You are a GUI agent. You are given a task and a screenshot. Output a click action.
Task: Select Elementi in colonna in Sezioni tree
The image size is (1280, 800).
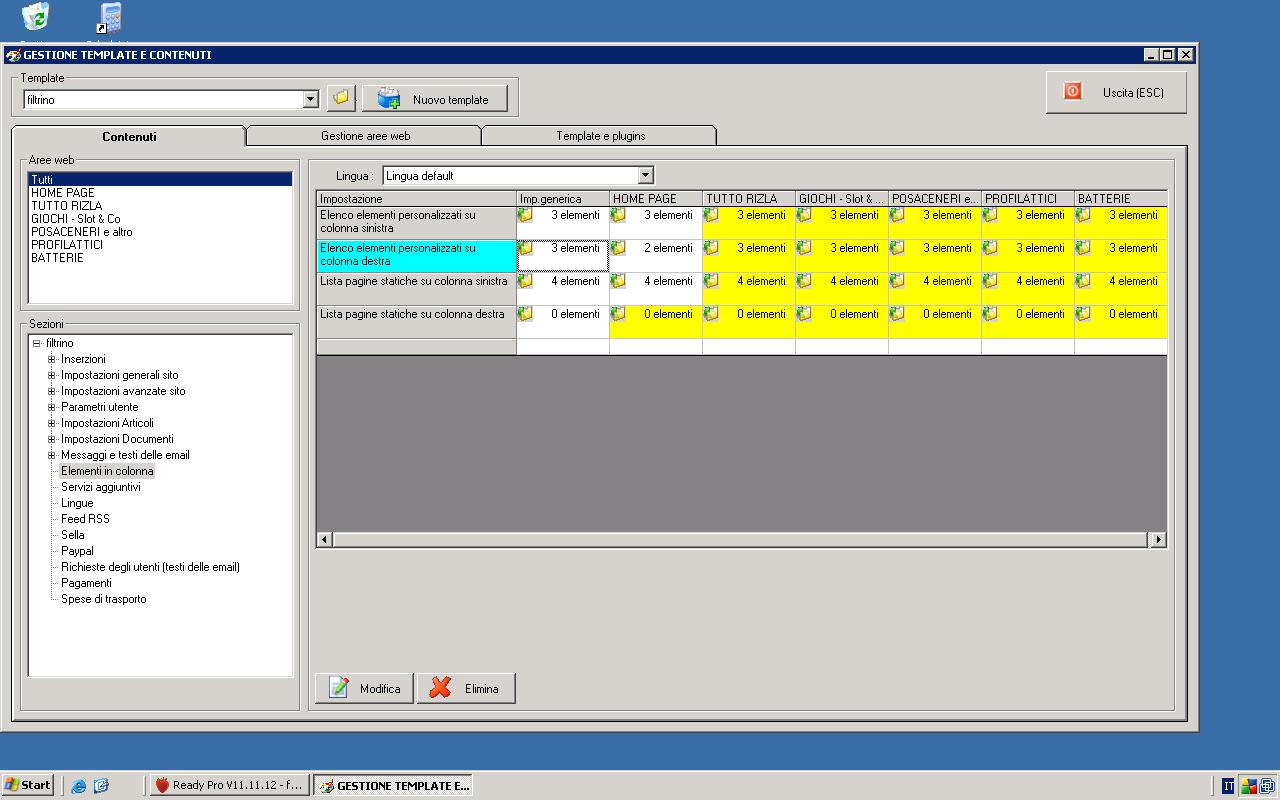(107, 471)
